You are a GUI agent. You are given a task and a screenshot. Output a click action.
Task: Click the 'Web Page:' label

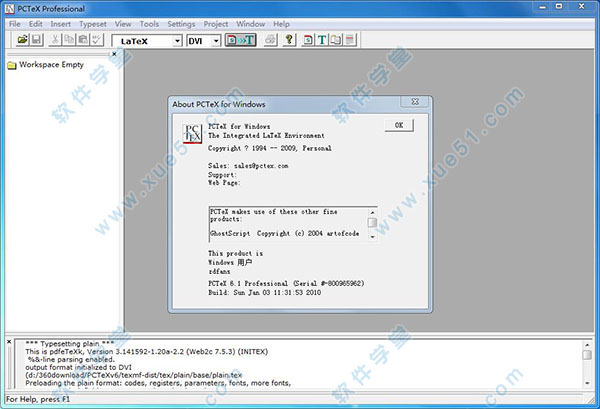[224, 183]
